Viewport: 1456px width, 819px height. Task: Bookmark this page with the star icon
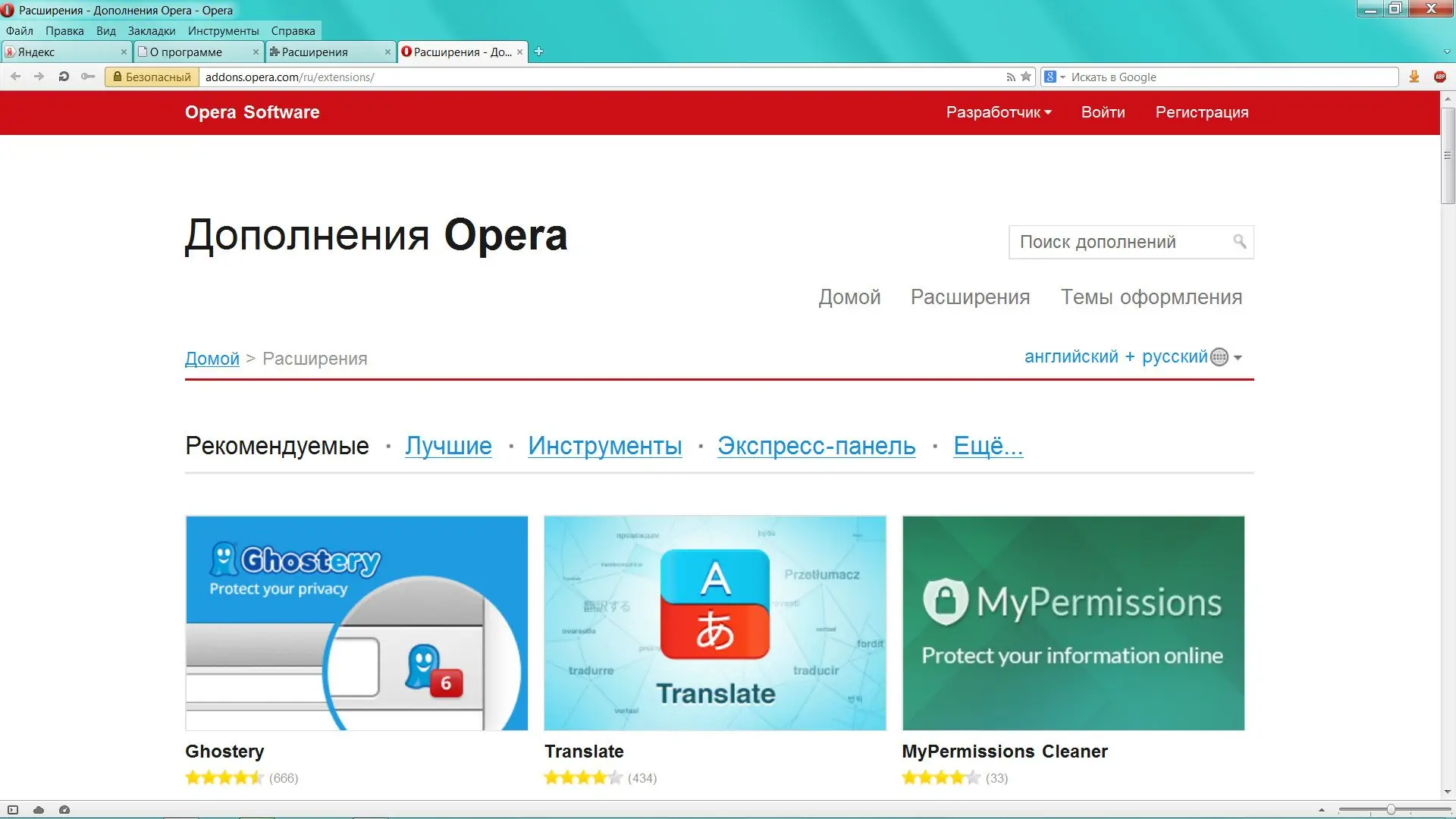(x=1026, y=76)
